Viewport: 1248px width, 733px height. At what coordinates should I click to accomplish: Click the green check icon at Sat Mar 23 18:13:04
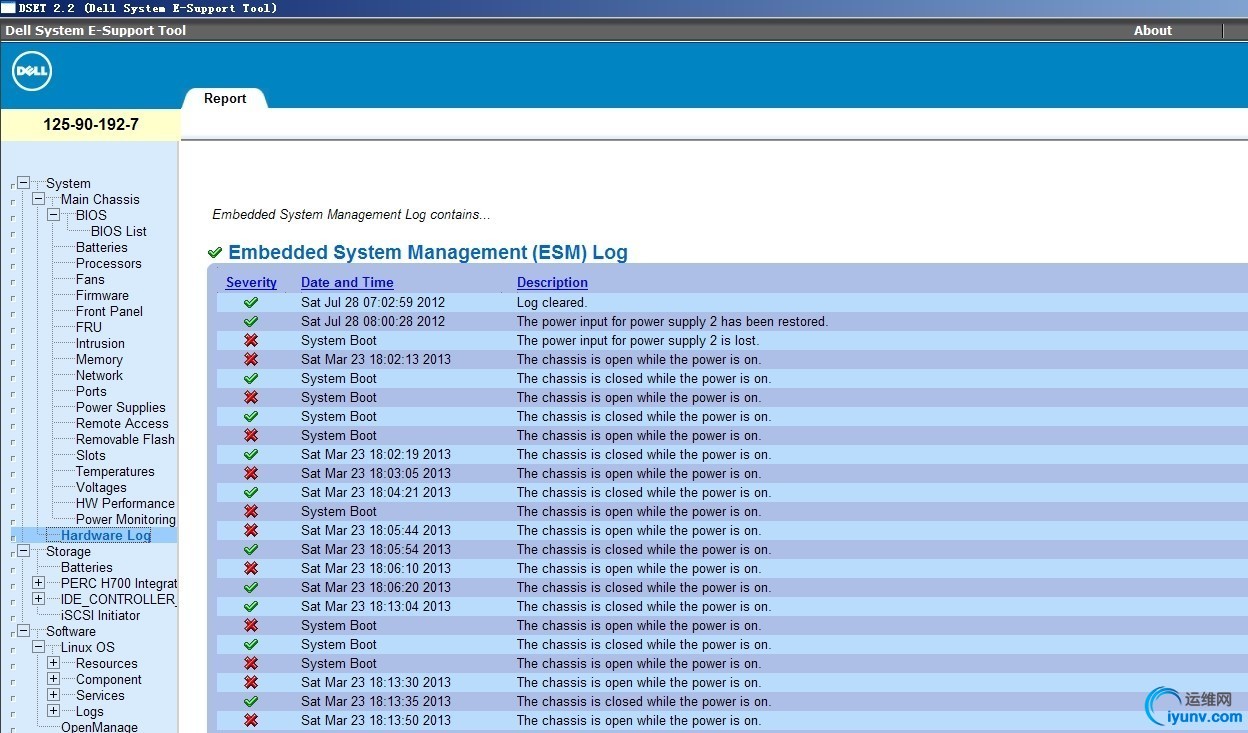[x=251, y=606]
